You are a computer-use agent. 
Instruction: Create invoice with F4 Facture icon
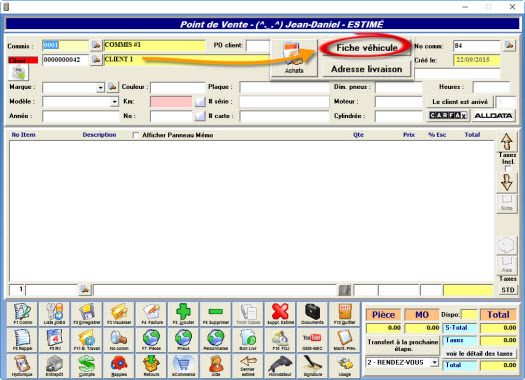point(151,314)
